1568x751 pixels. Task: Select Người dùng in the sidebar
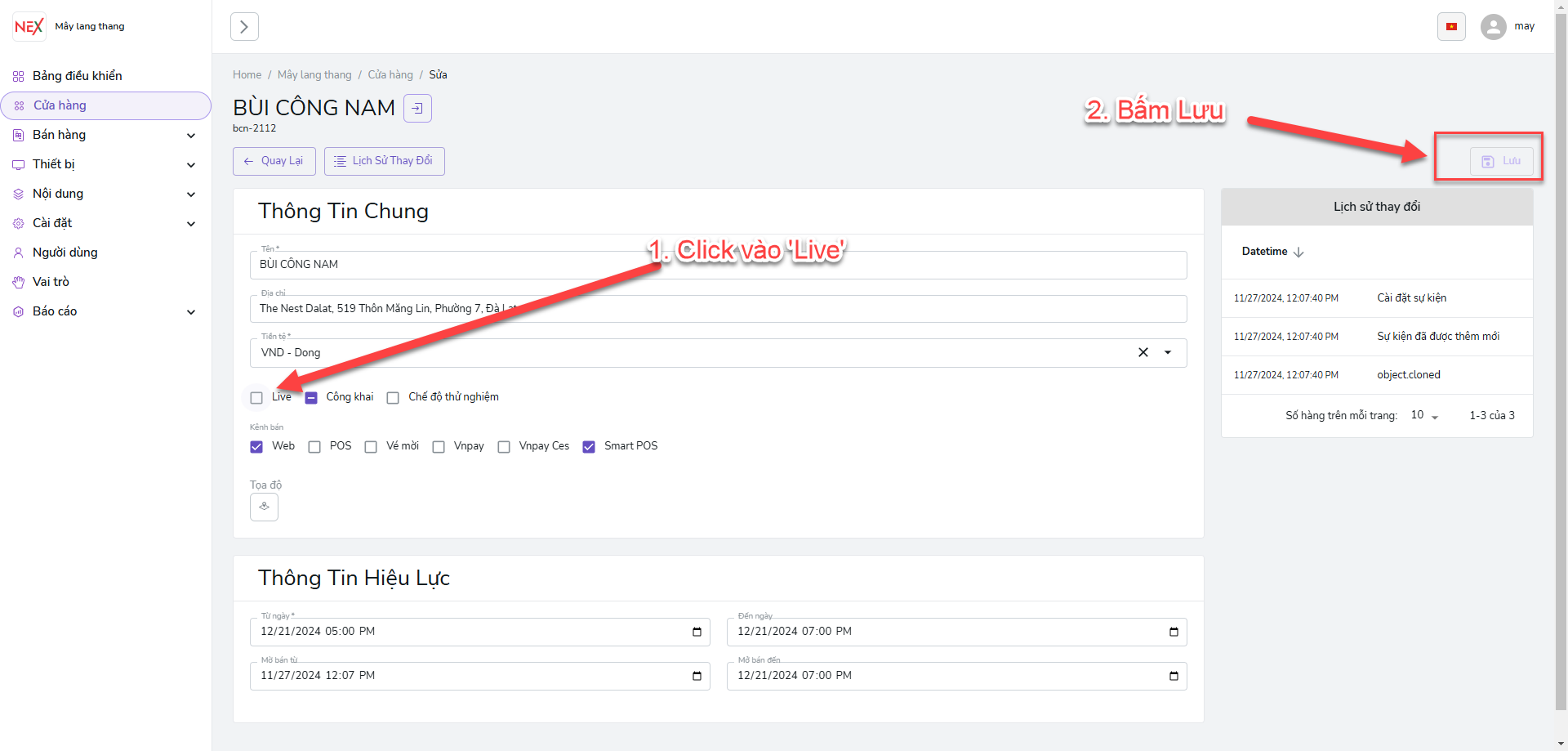pyautogui.click(x=65, y=253)
